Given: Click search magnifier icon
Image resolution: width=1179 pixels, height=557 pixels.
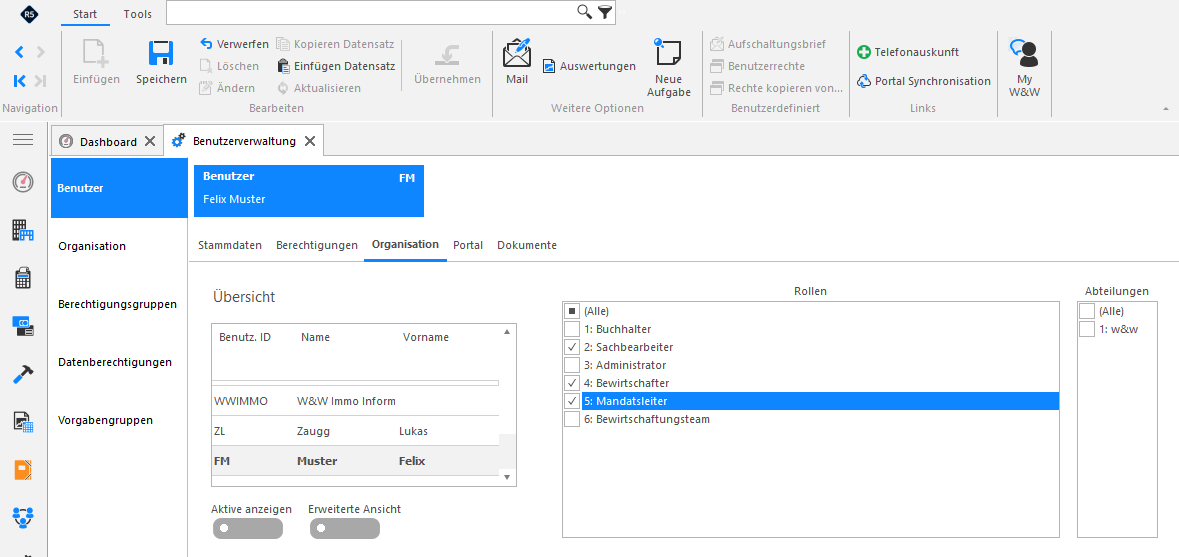Looking at the screenshot, I should click(x=584, y=11).
